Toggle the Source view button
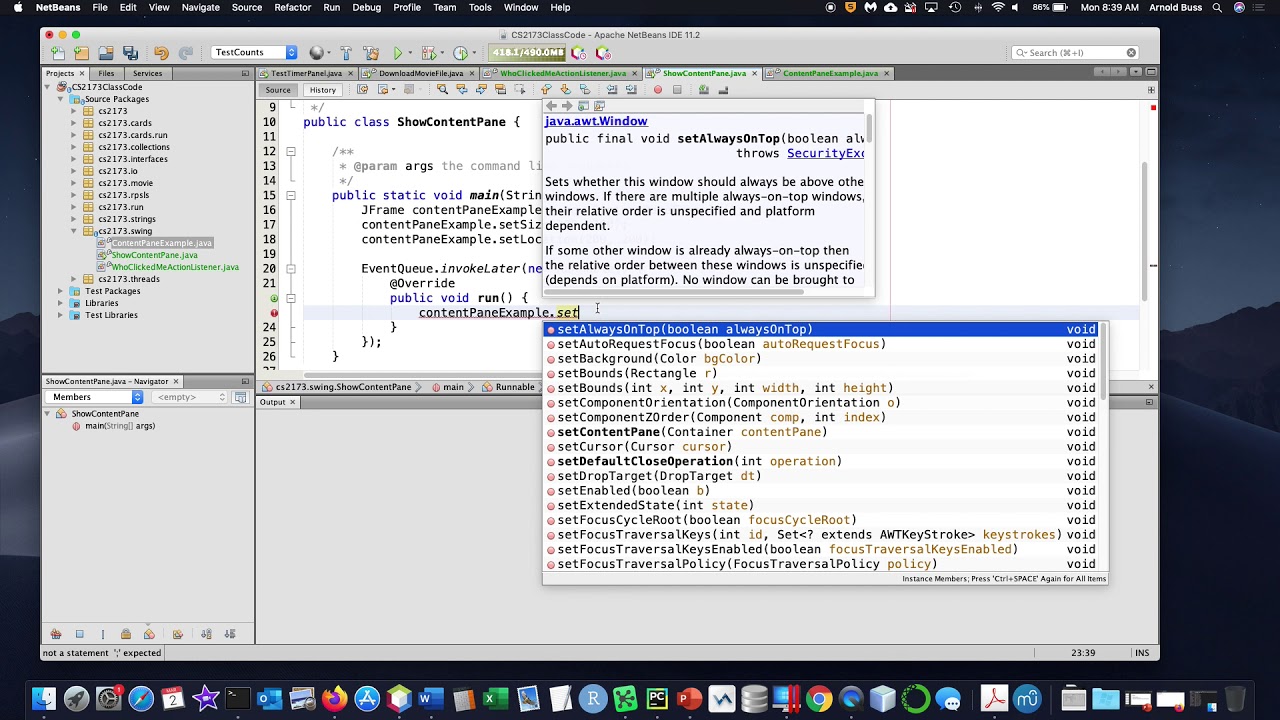The height and width of the screenshot is (720, 1280). (x=278, y=90)
